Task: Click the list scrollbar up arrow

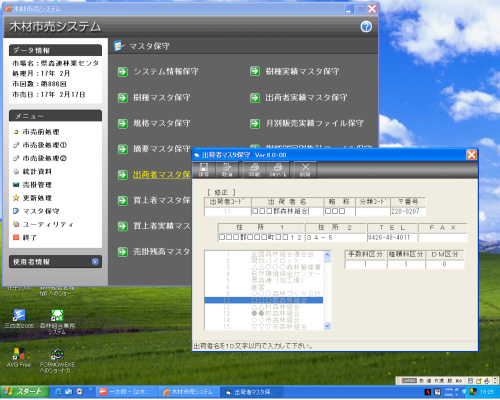Action: pos(327,254)
